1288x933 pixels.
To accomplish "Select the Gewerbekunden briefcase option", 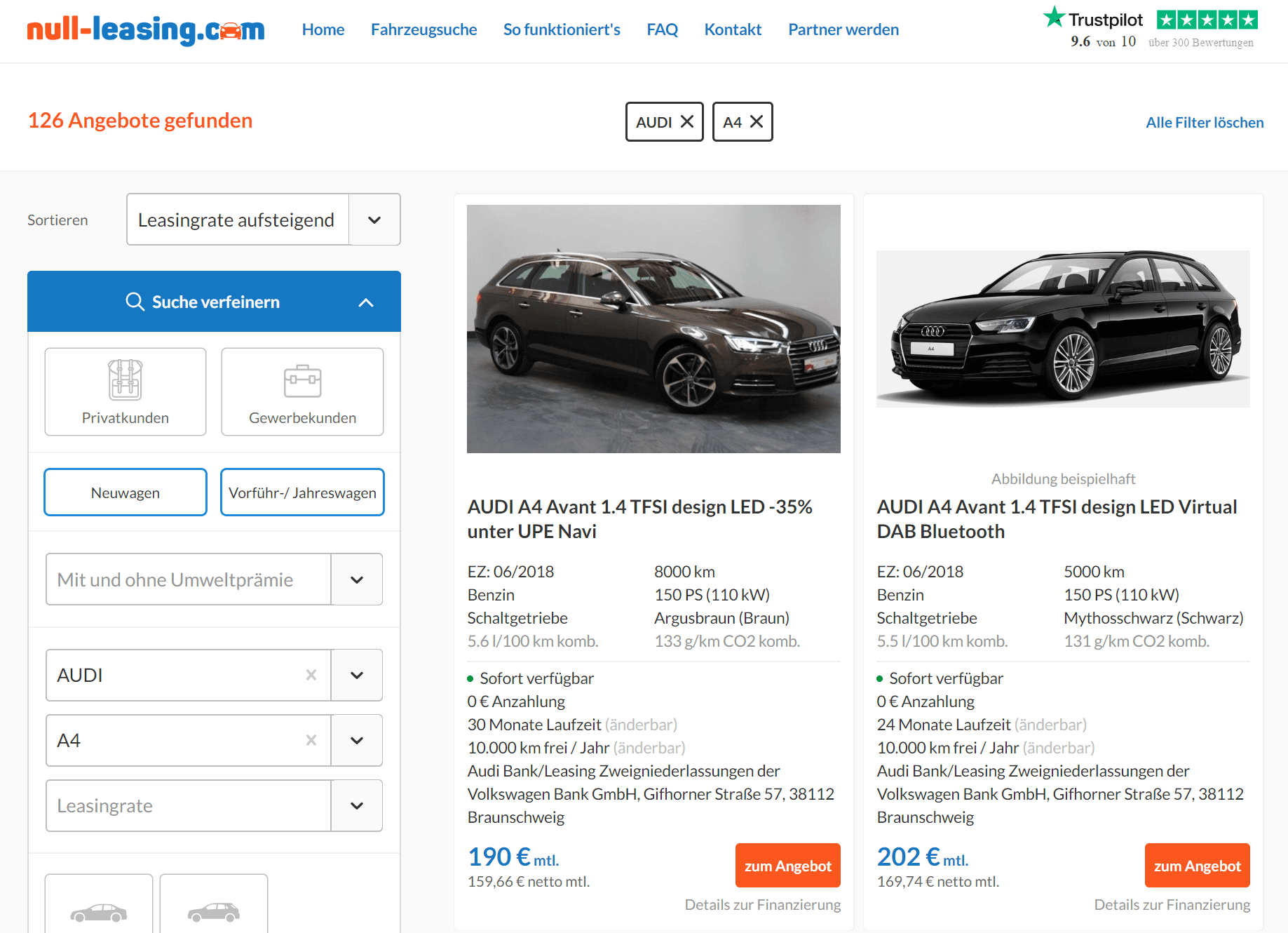I will 302,391.
